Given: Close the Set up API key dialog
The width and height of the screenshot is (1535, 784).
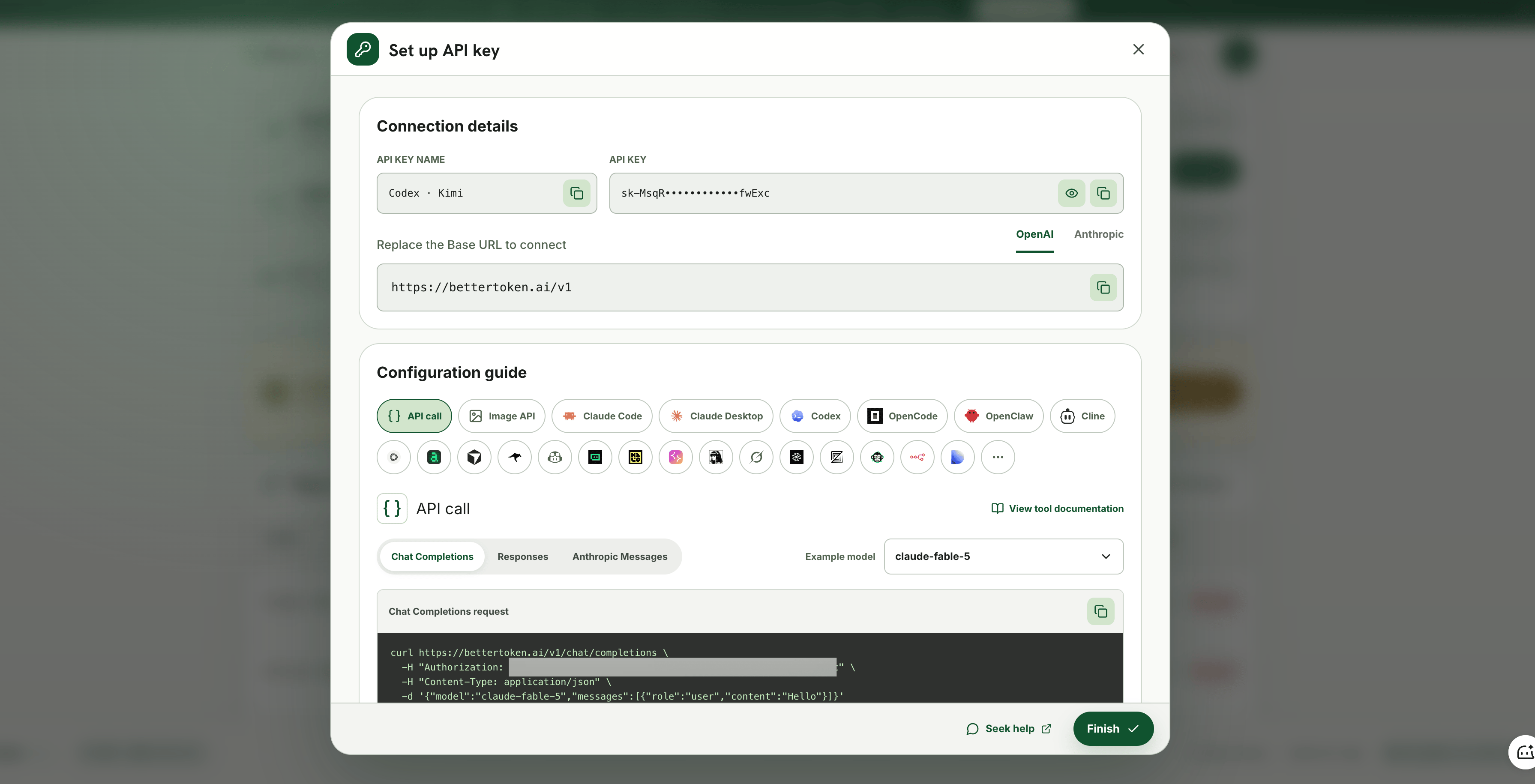Looking at the screenshot, I should coord(1138,49).
